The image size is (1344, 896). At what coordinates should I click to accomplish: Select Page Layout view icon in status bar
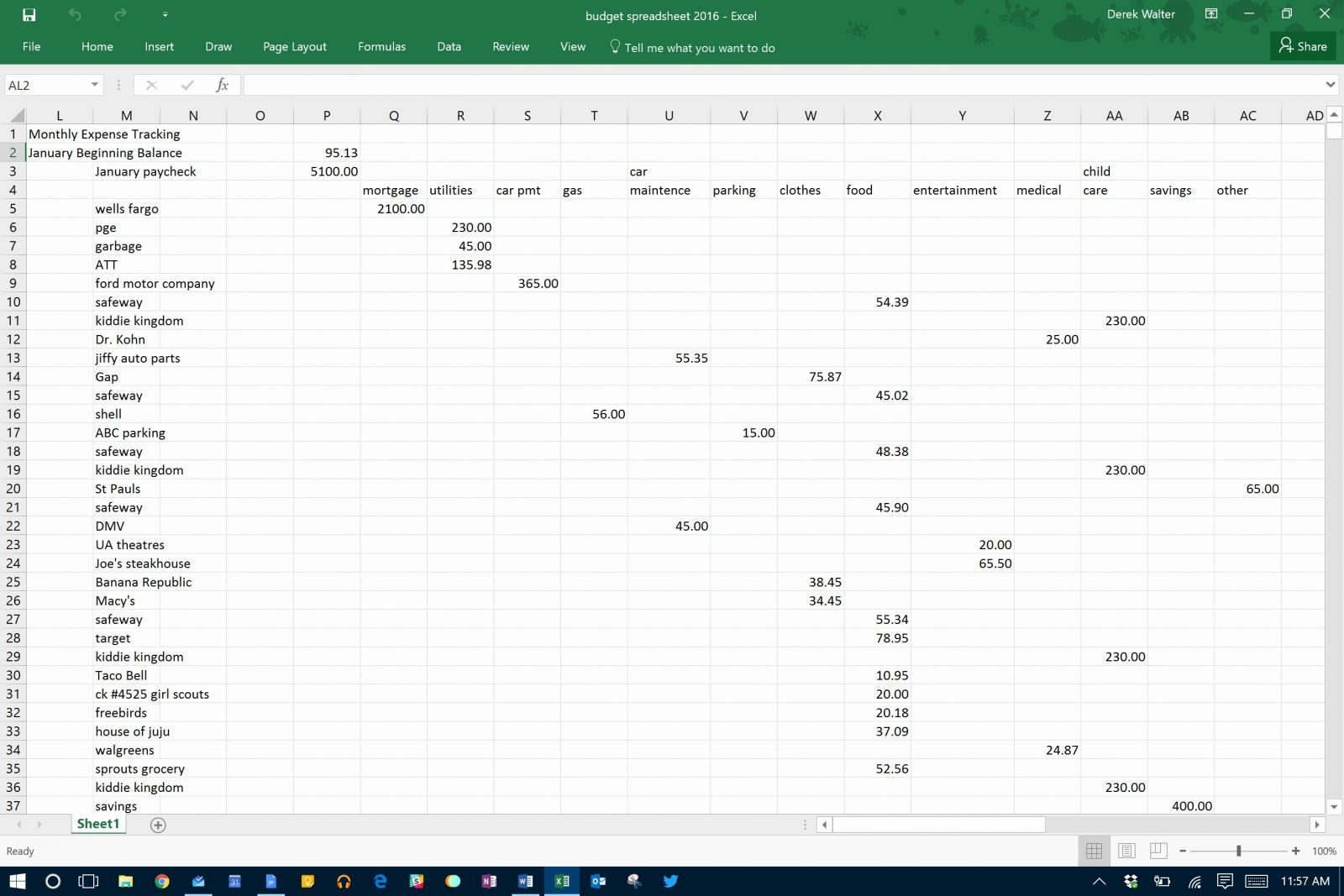coord(1126,850)
